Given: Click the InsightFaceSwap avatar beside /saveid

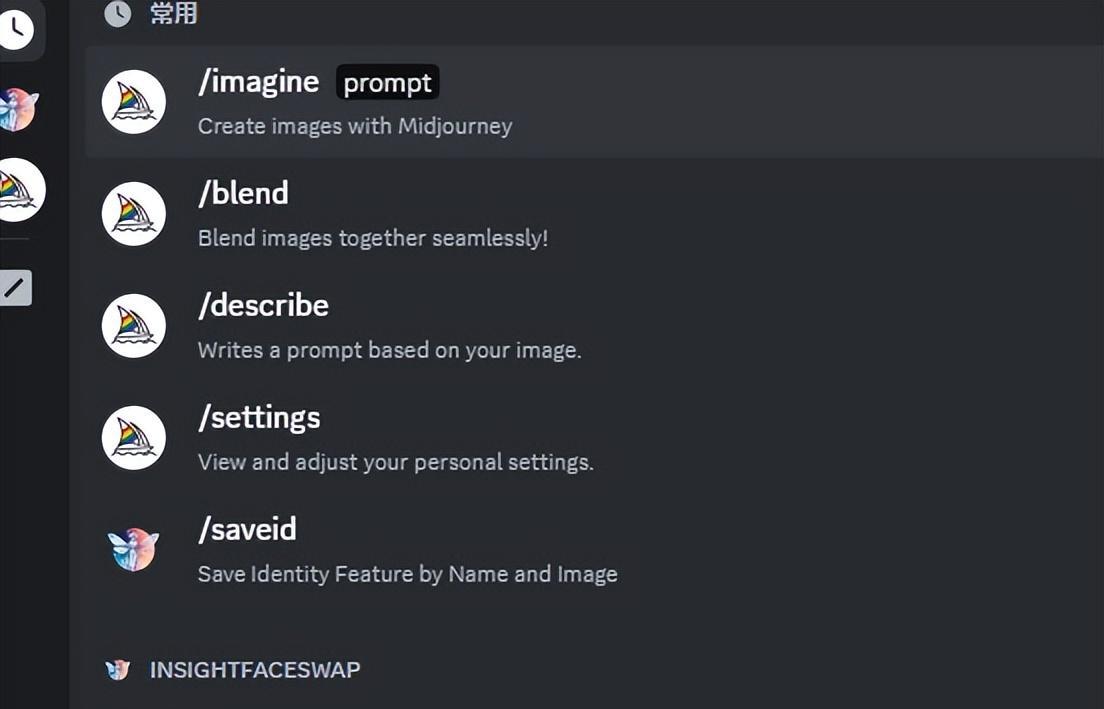Looking at the screenshot, I should pyautogui.click(x=134, y=549).
